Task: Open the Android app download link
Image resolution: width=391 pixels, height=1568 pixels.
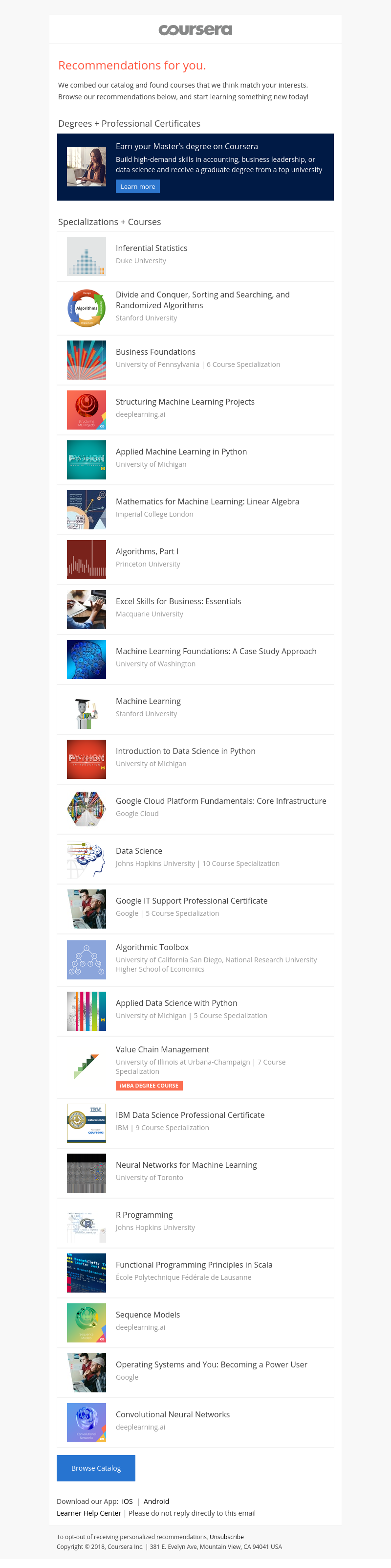Action: point(156,1501)
